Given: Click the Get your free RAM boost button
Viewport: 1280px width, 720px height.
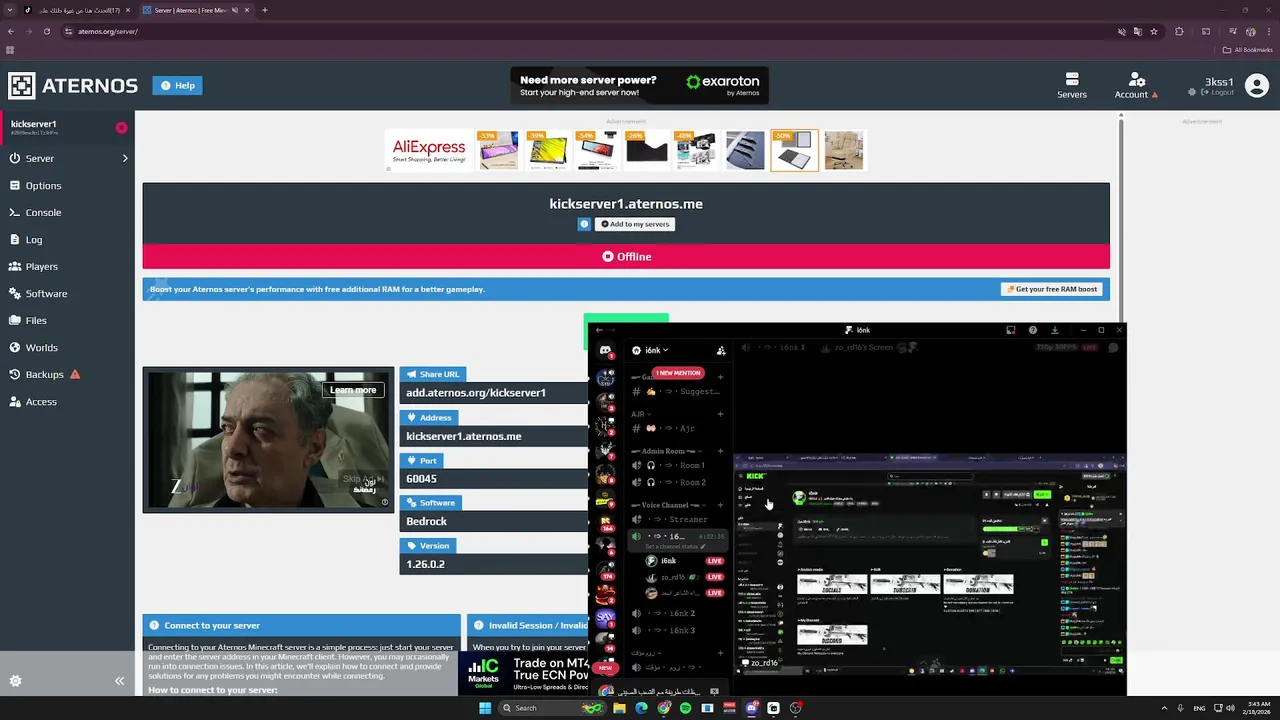Looking at the screenshot, I should (x=1051, y=289).
